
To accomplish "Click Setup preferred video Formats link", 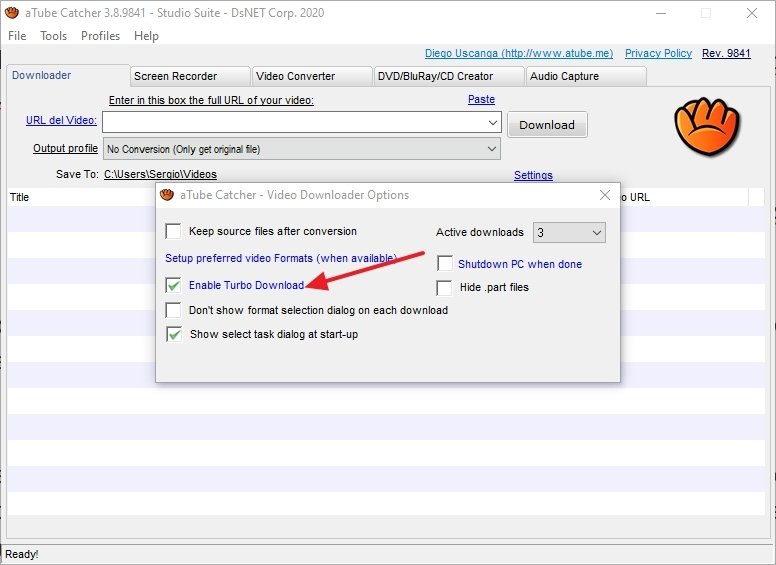I will click(x=281, y=258).
